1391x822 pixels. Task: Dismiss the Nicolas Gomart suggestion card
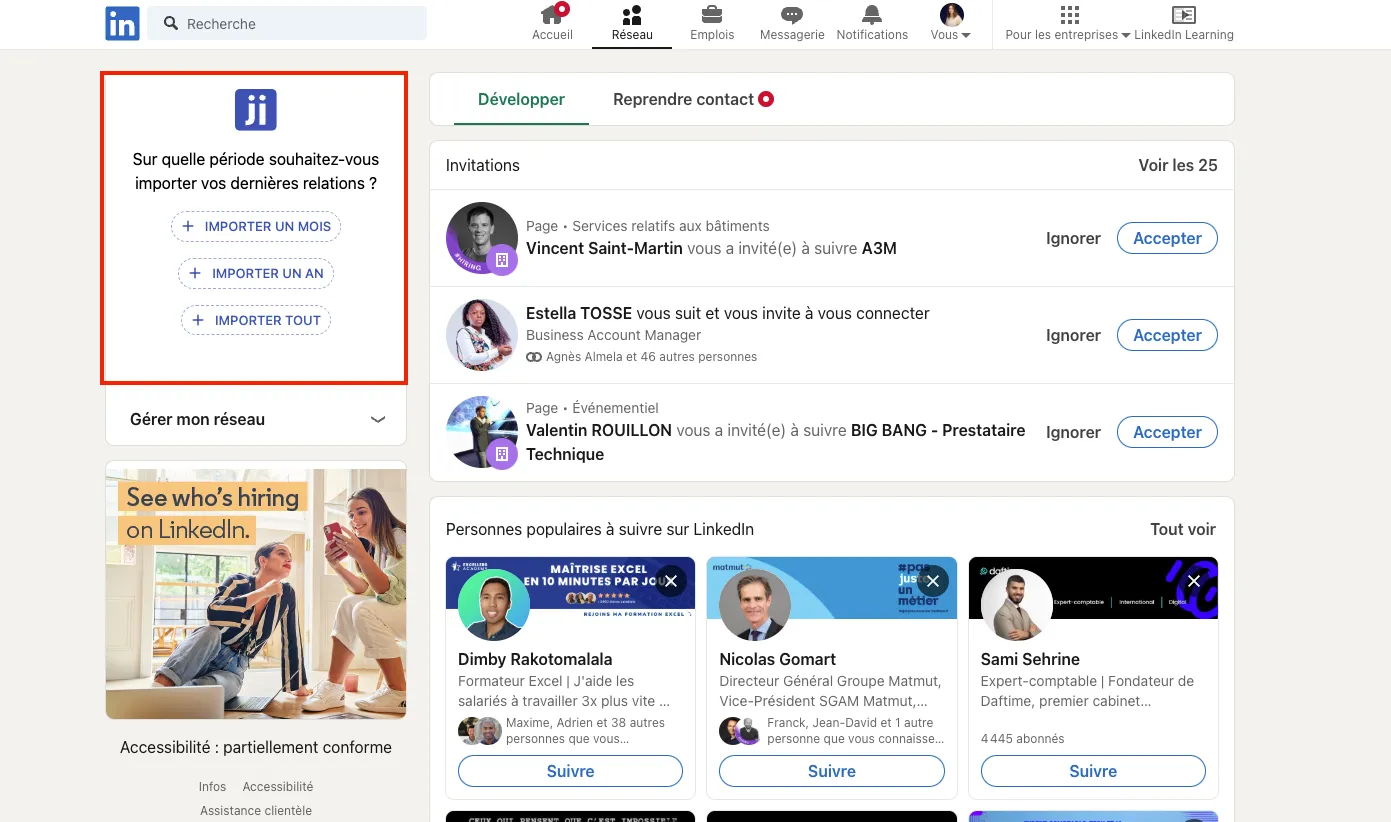[932, 581]
